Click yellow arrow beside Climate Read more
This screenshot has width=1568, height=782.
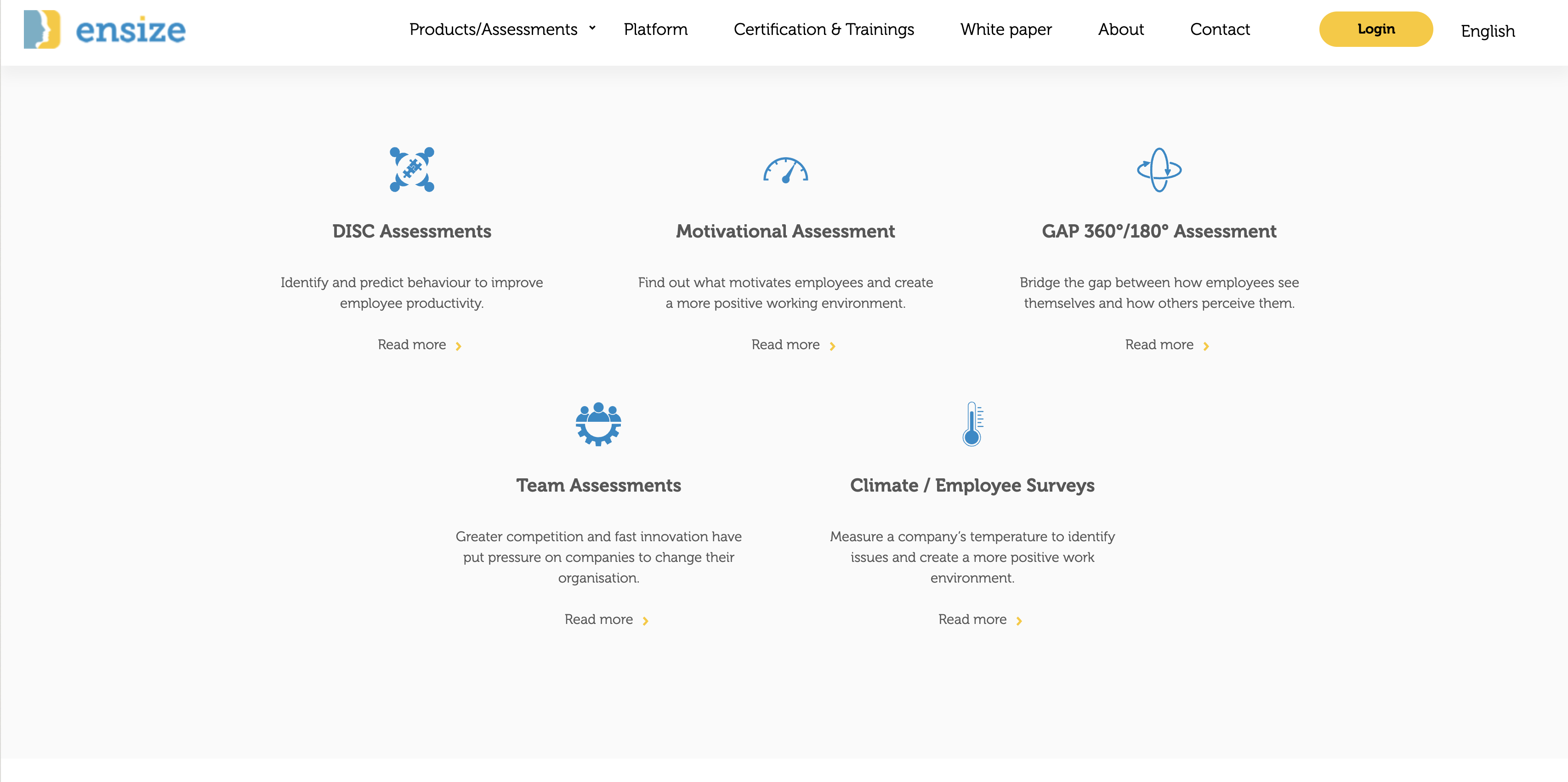click(1019, 621)
